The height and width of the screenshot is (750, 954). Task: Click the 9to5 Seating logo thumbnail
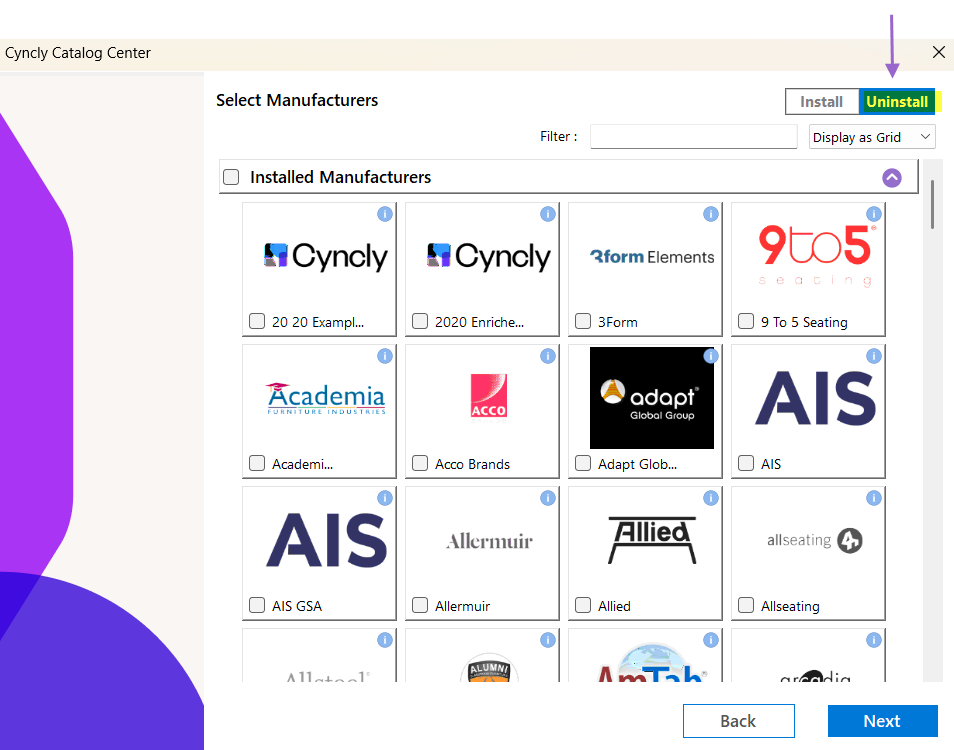click(817, 255)
